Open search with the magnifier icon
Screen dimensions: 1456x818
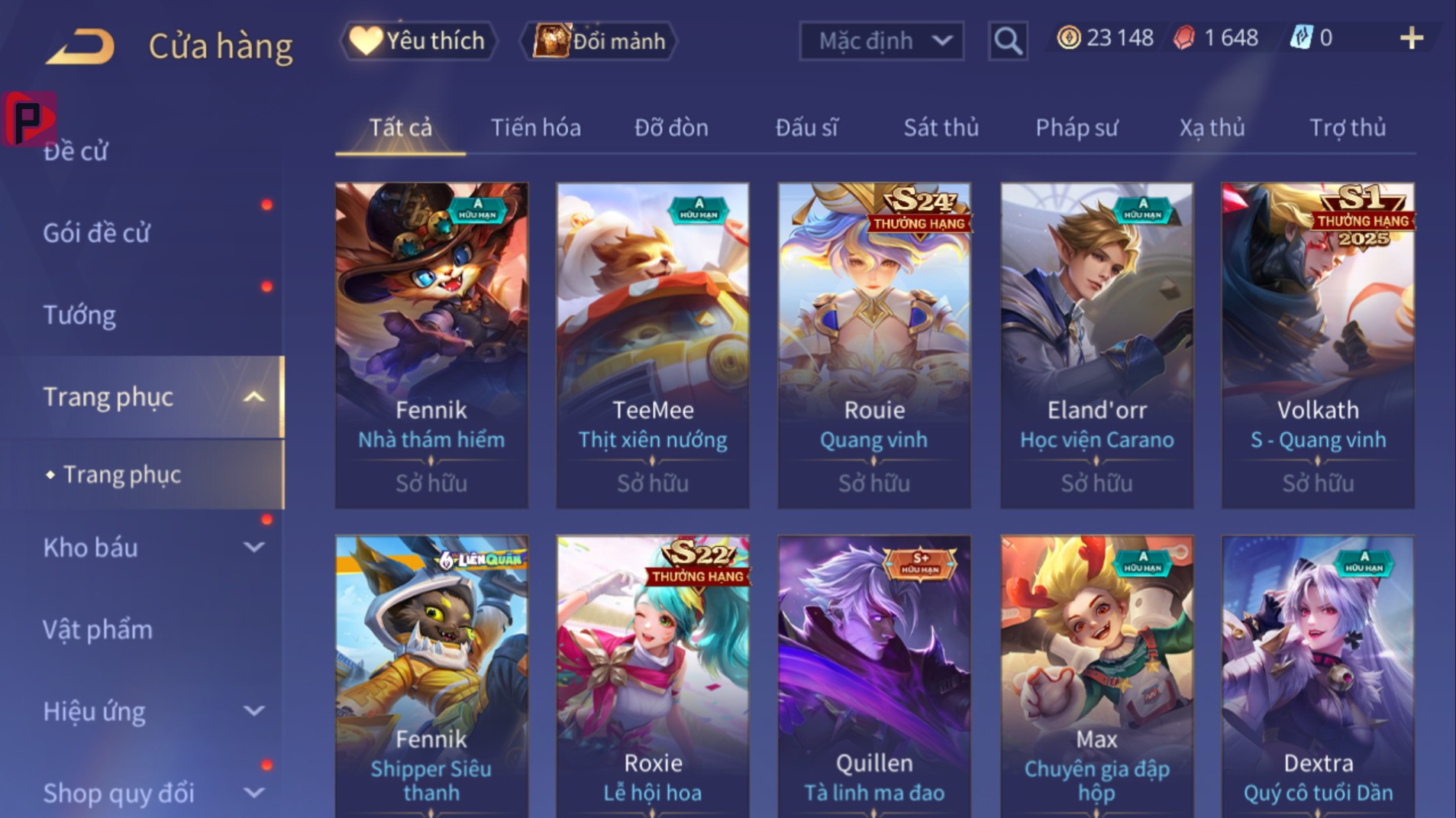[x=1008, y=40]
